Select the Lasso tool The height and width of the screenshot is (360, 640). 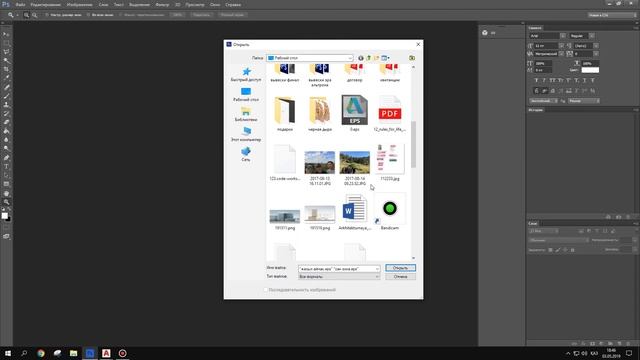(6, 52)
